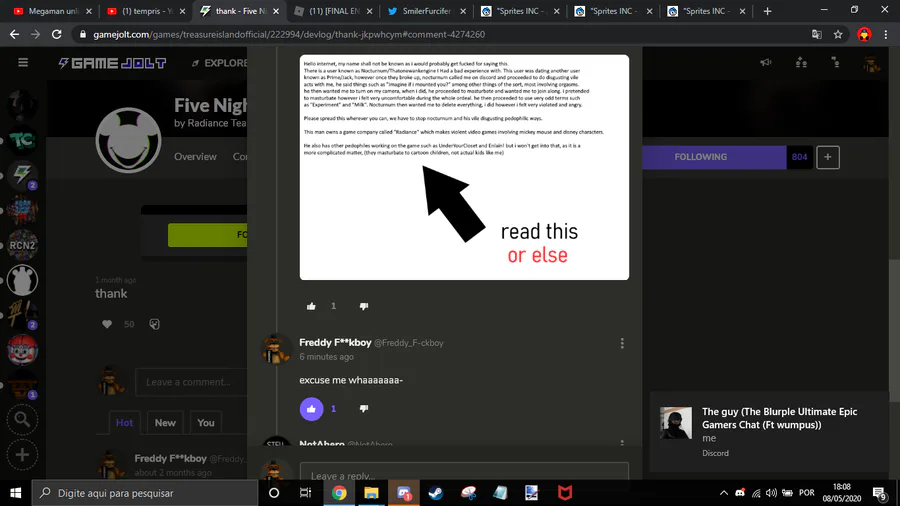This screenshot has height=506, width=900.
Task: Click the Game Jolt logo
Action: [x=112, y=63]
